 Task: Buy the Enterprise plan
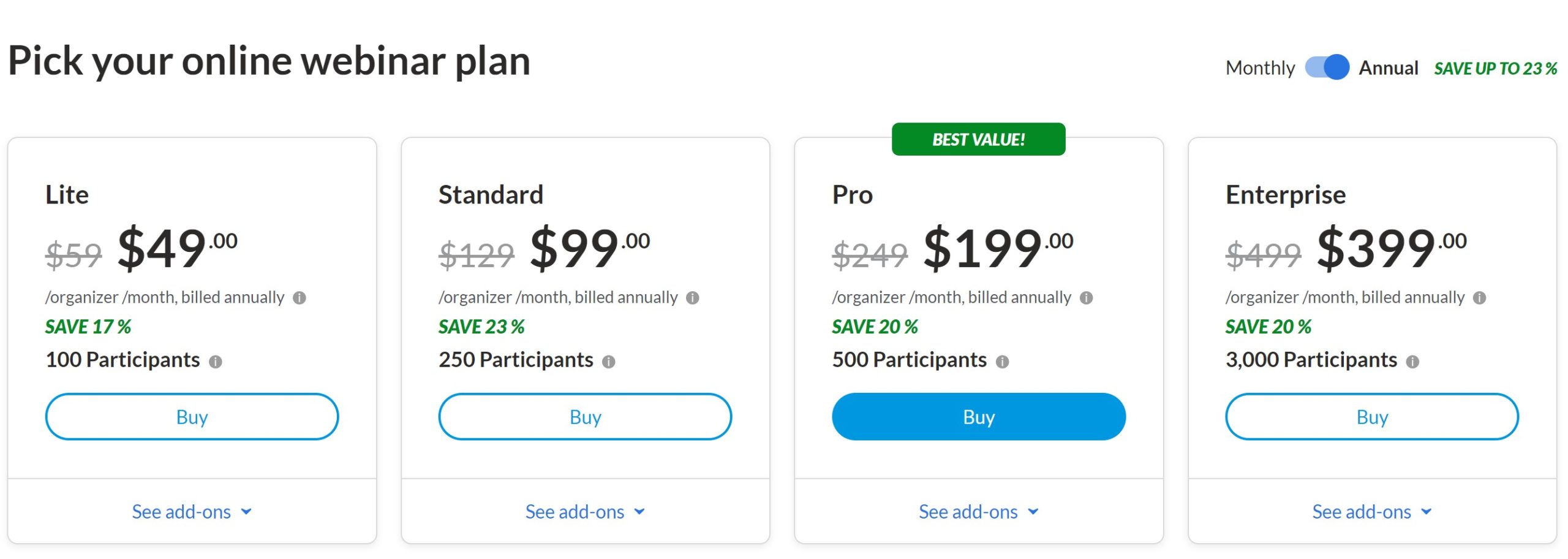tap(1372, 417)
